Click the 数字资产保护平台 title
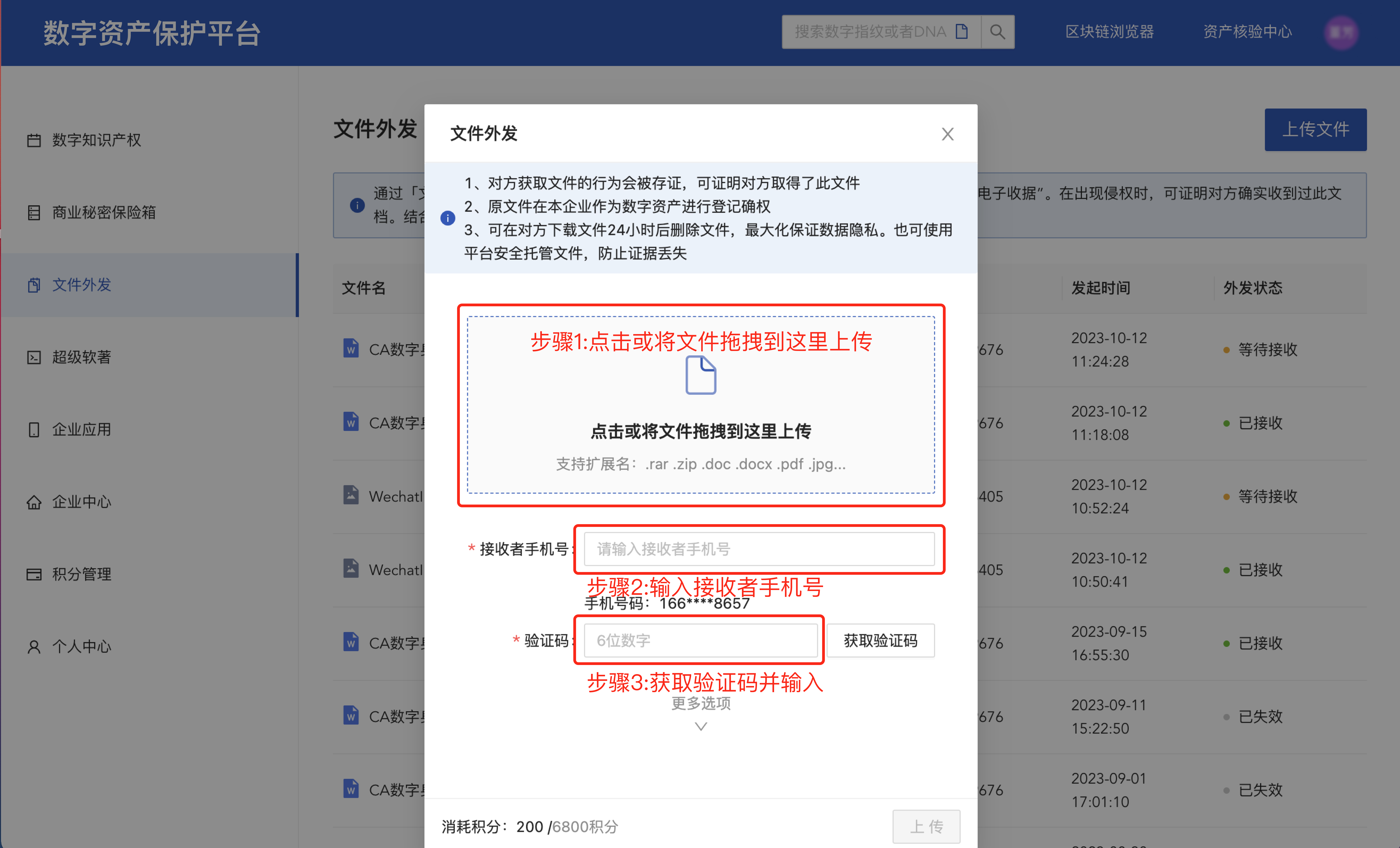This screenshot has height=848, width=1400. 152,33
